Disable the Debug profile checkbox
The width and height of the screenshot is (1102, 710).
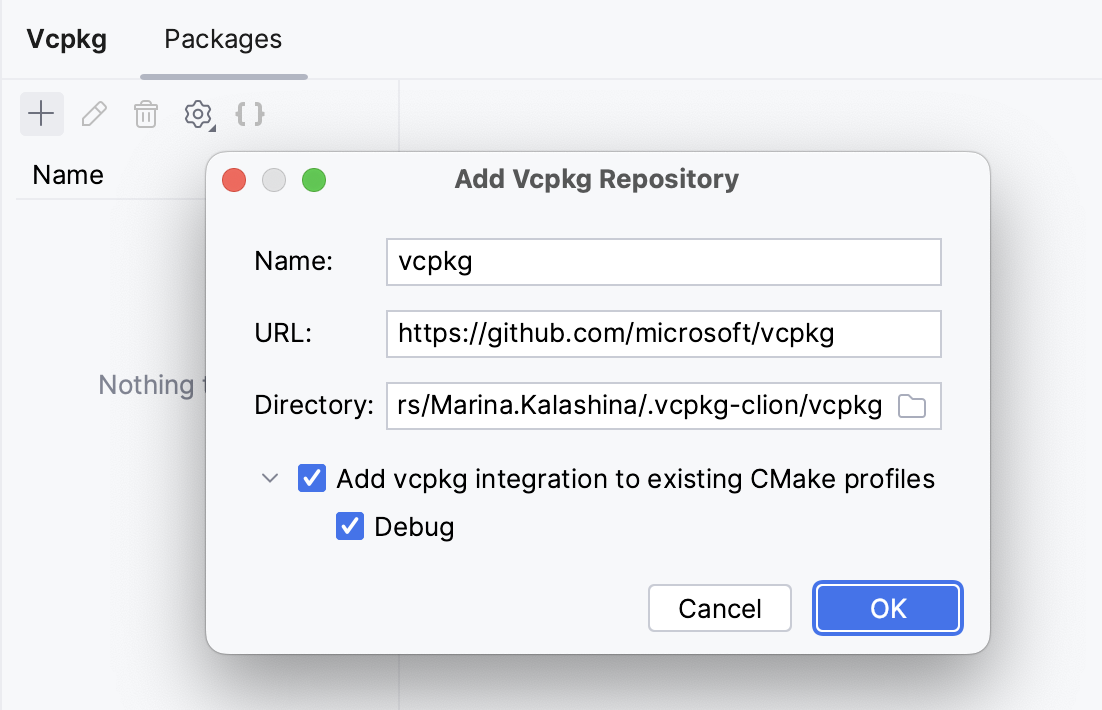(x=351, y=526)
